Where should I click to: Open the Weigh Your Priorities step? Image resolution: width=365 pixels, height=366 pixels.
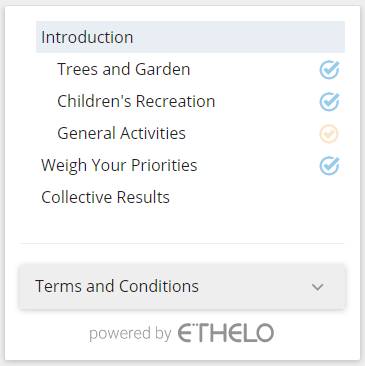(x=119, y=166)
